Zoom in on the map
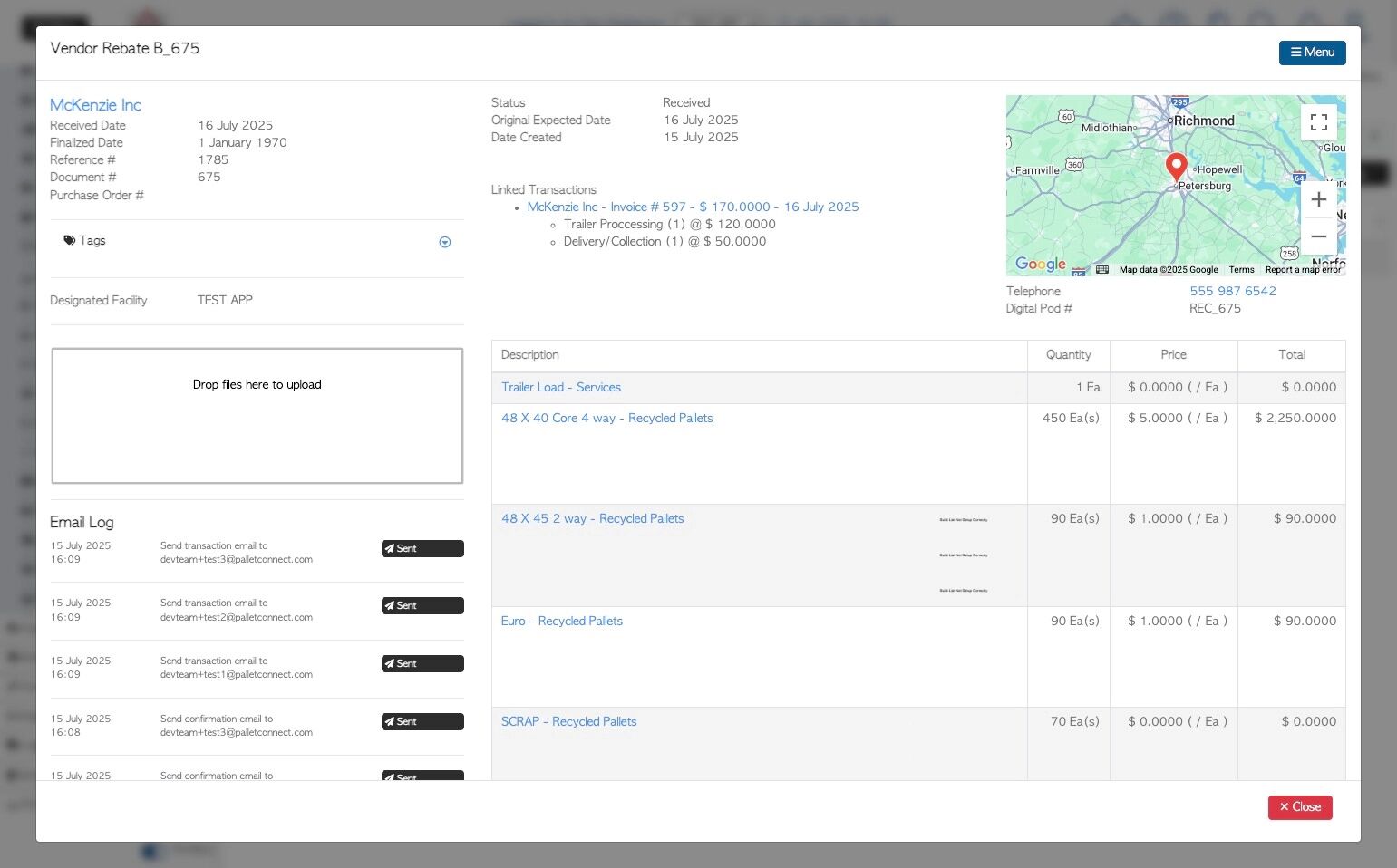This screenshot has height=868, width=1397. tap(1318, 199)
